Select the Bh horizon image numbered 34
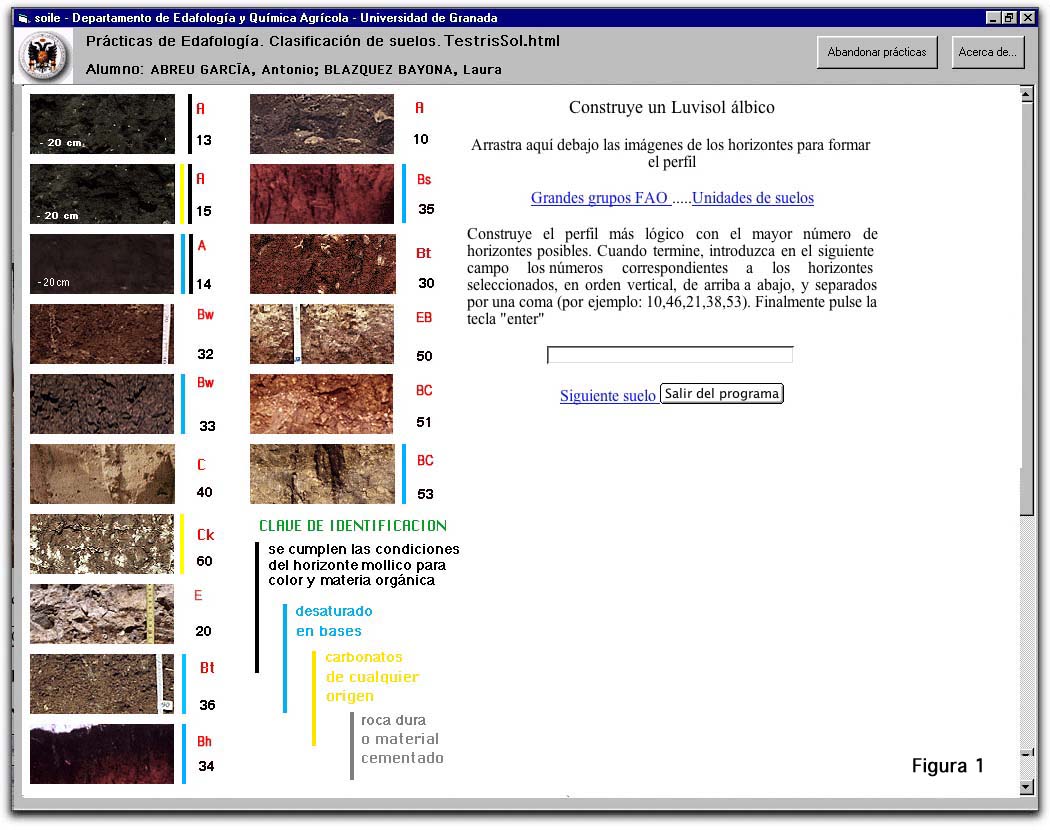 pyautogui.click(x=102, y=754)
